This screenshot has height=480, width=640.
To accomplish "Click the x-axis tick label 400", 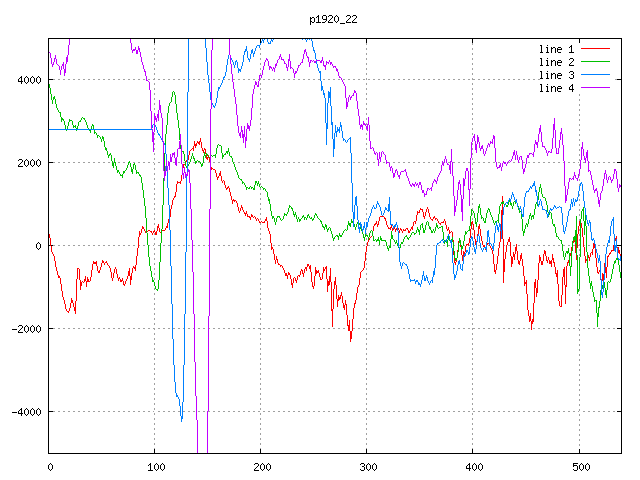I will tap(473, 467).
